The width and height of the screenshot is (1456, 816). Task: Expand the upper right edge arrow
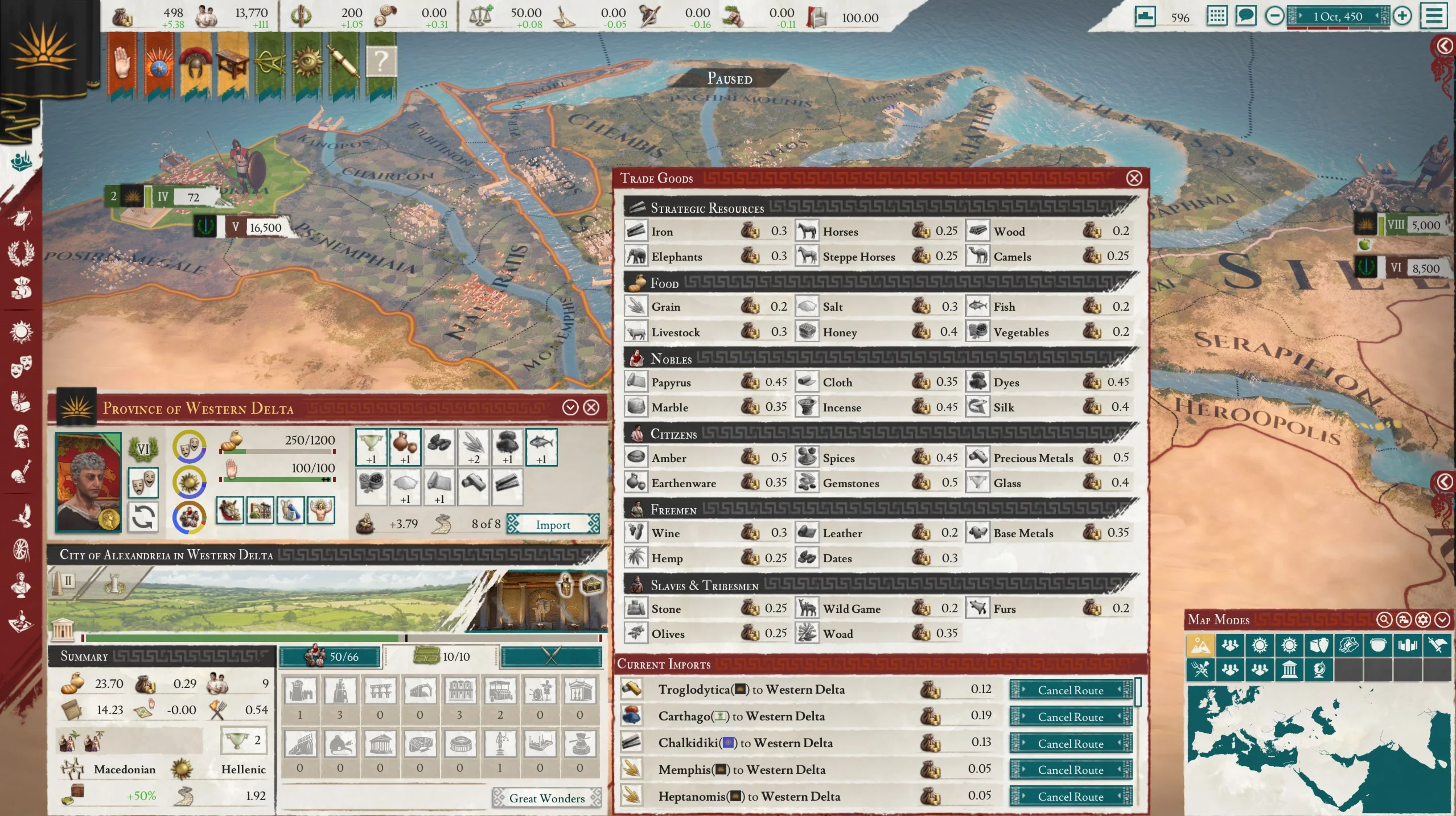click(1445, 46)
